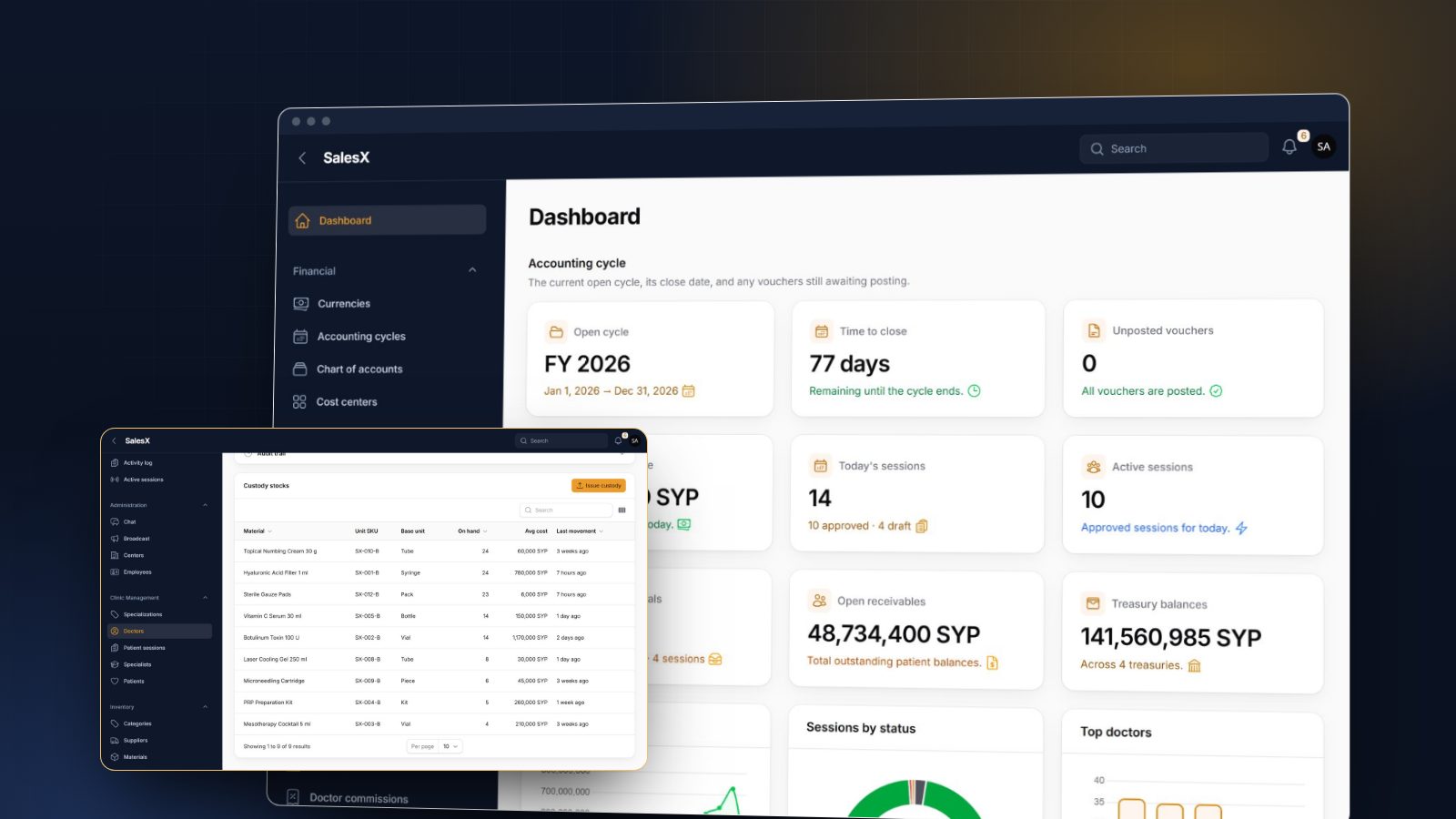This screenshot has width=1456, height=819.
Task: Select the Cost centers grid icon
Action: click(299, 401)
